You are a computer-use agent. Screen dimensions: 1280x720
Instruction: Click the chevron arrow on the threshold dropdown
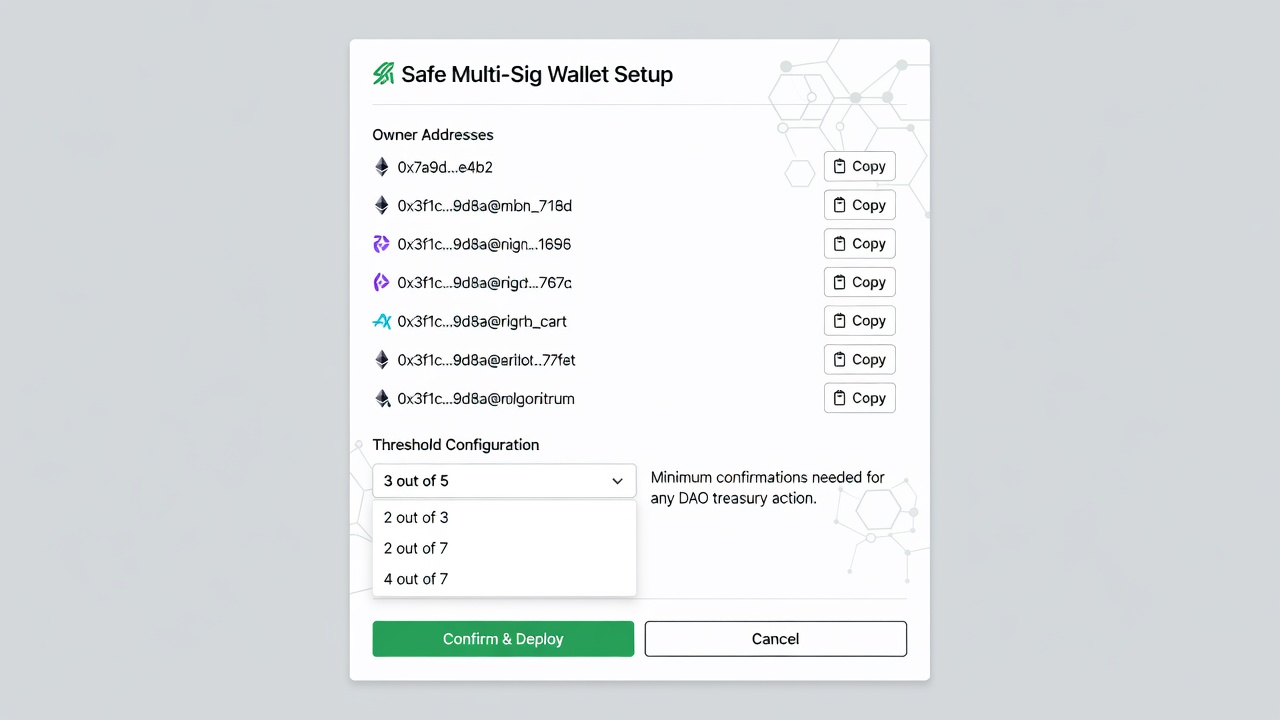click(617, 481)
